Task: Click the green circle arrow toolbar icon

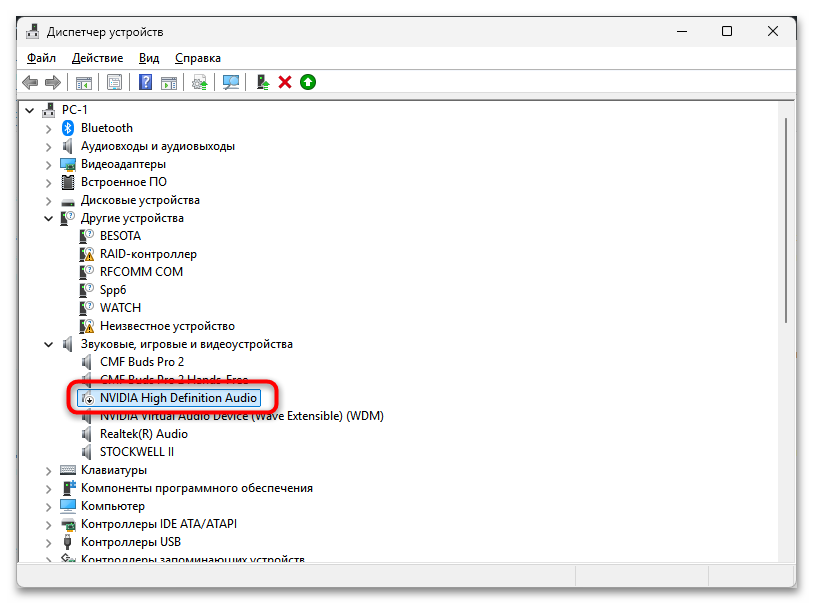Action: [x=308, y=82]
